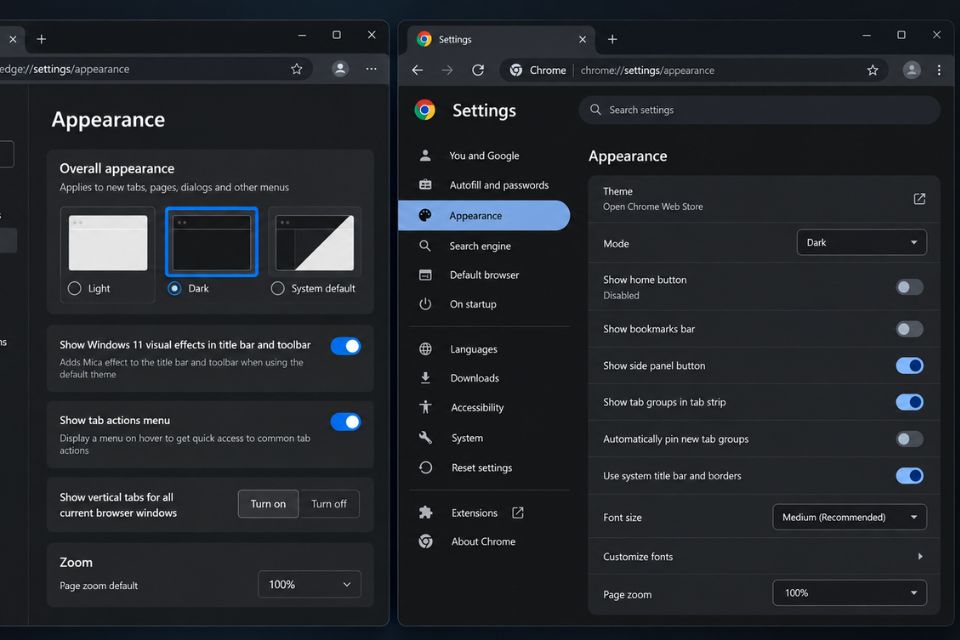Disable Show side panel button toggle
The height and width of the screenshot is (640, 960).
(x=909, y=366)
